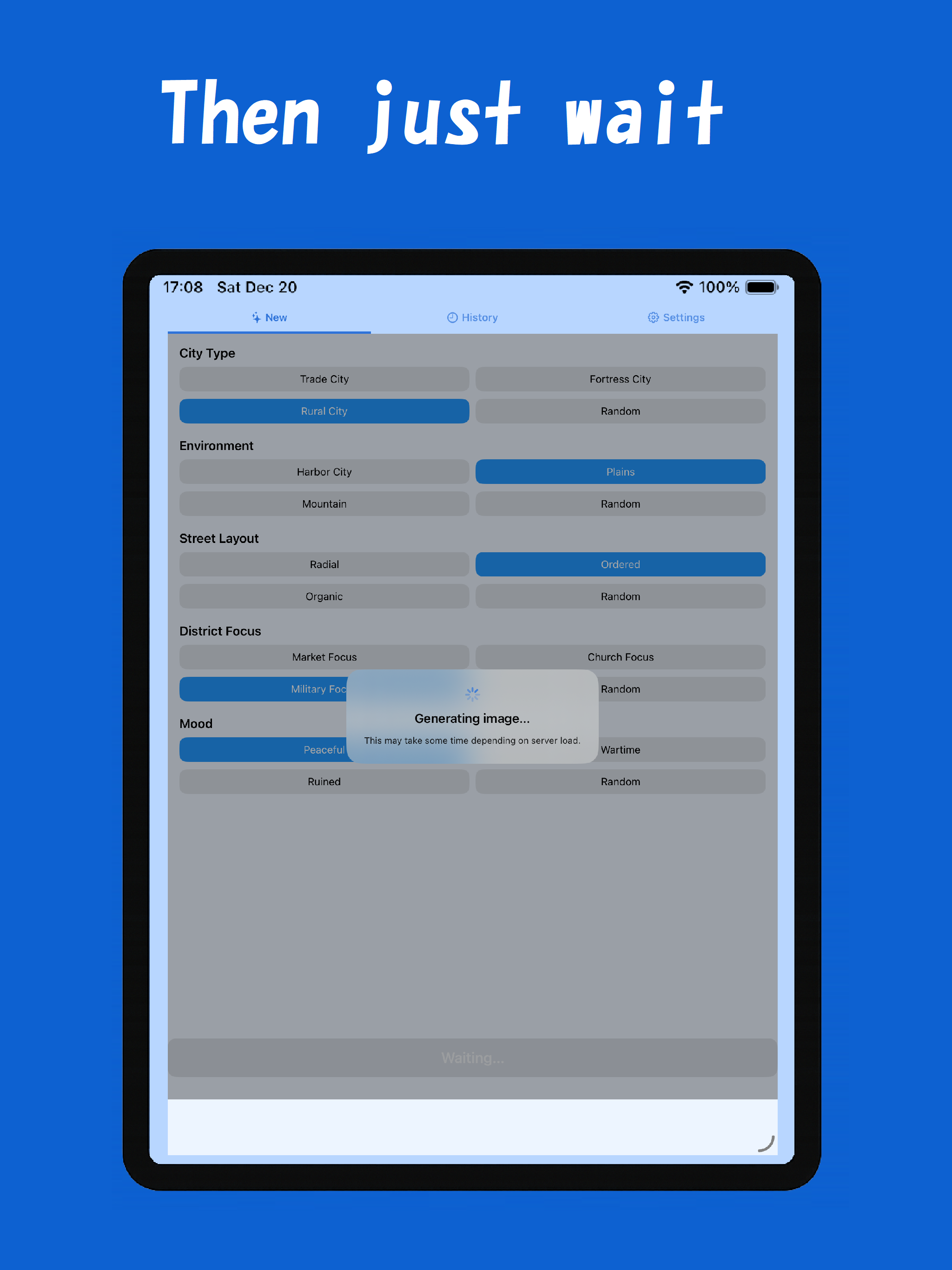Select Trade City option
This screenshot has width=952, height=1270.
(x=324, y=379)
